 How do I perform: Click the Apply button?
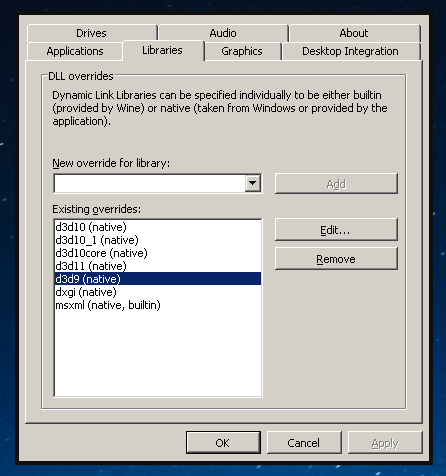click(385, 443)
